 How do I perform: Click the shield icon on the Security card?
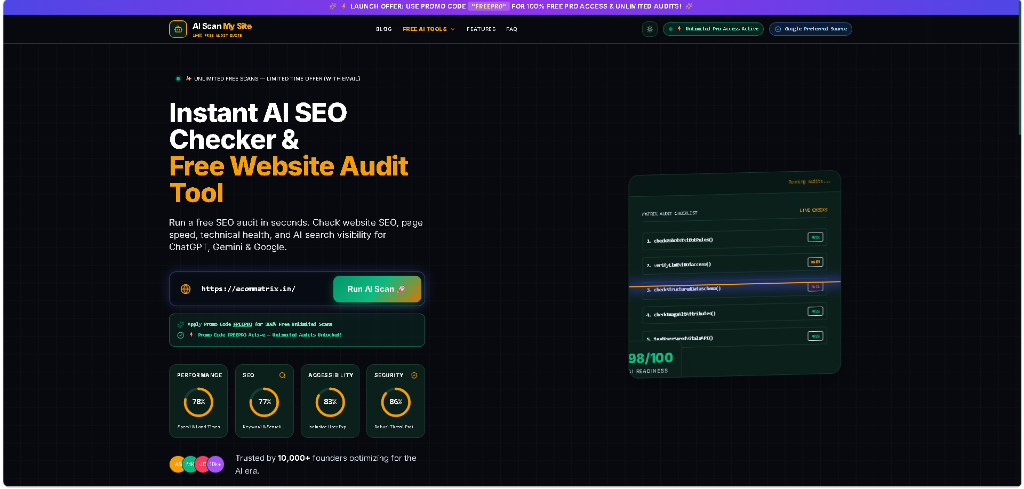(414, 375)
